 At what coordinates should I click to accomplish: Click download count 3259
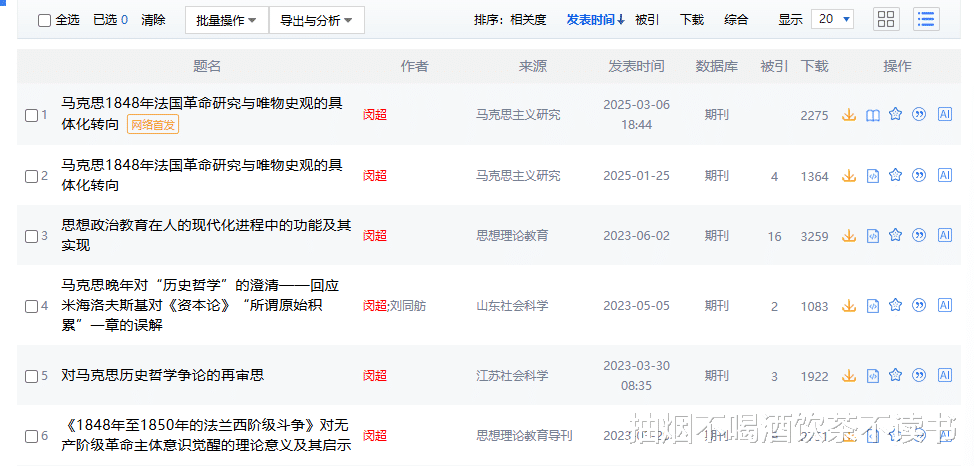point(814,236)
